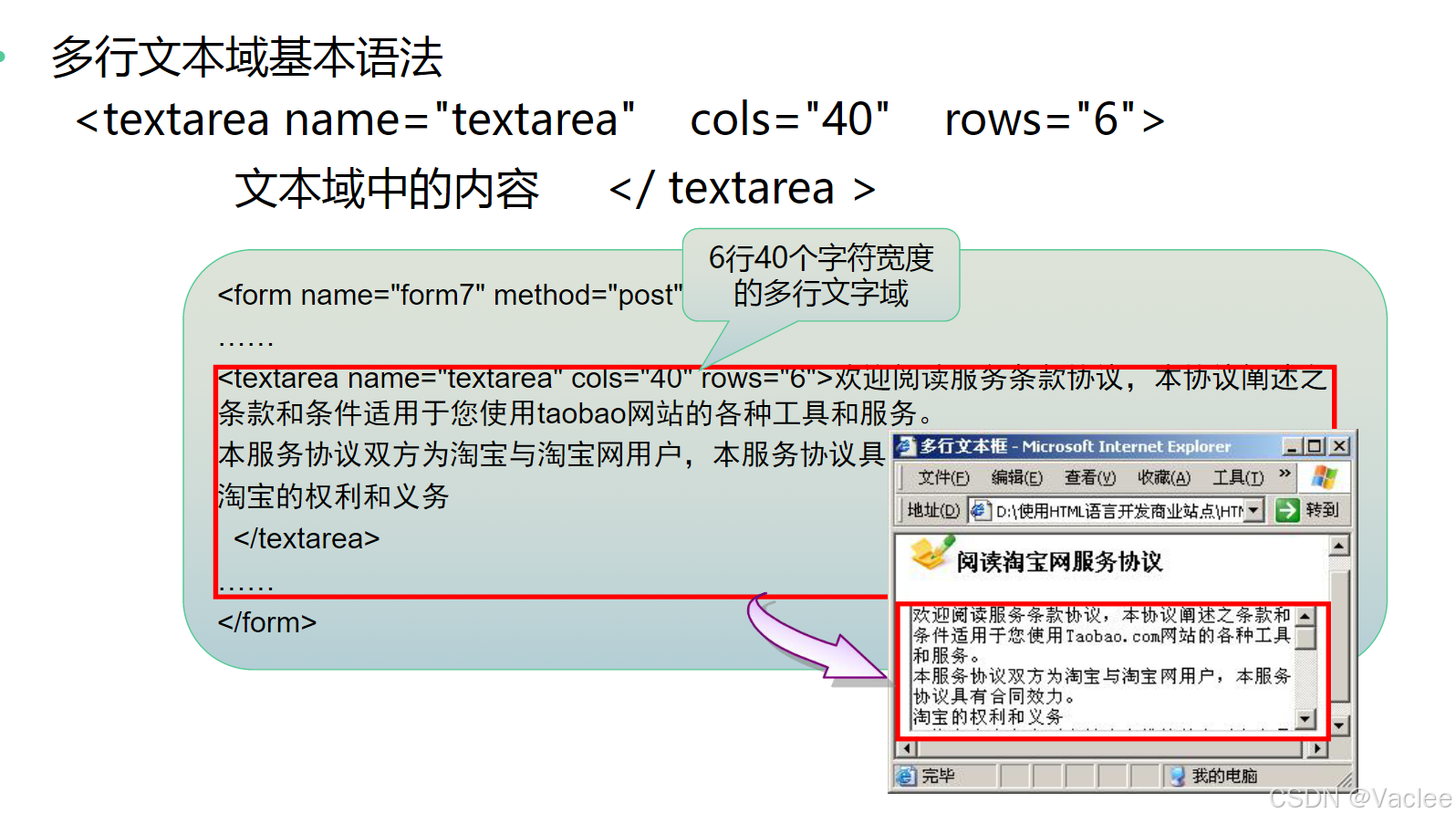Click the textarea scroll up arrow
1456x823 pixels.
coord(1305,616)
